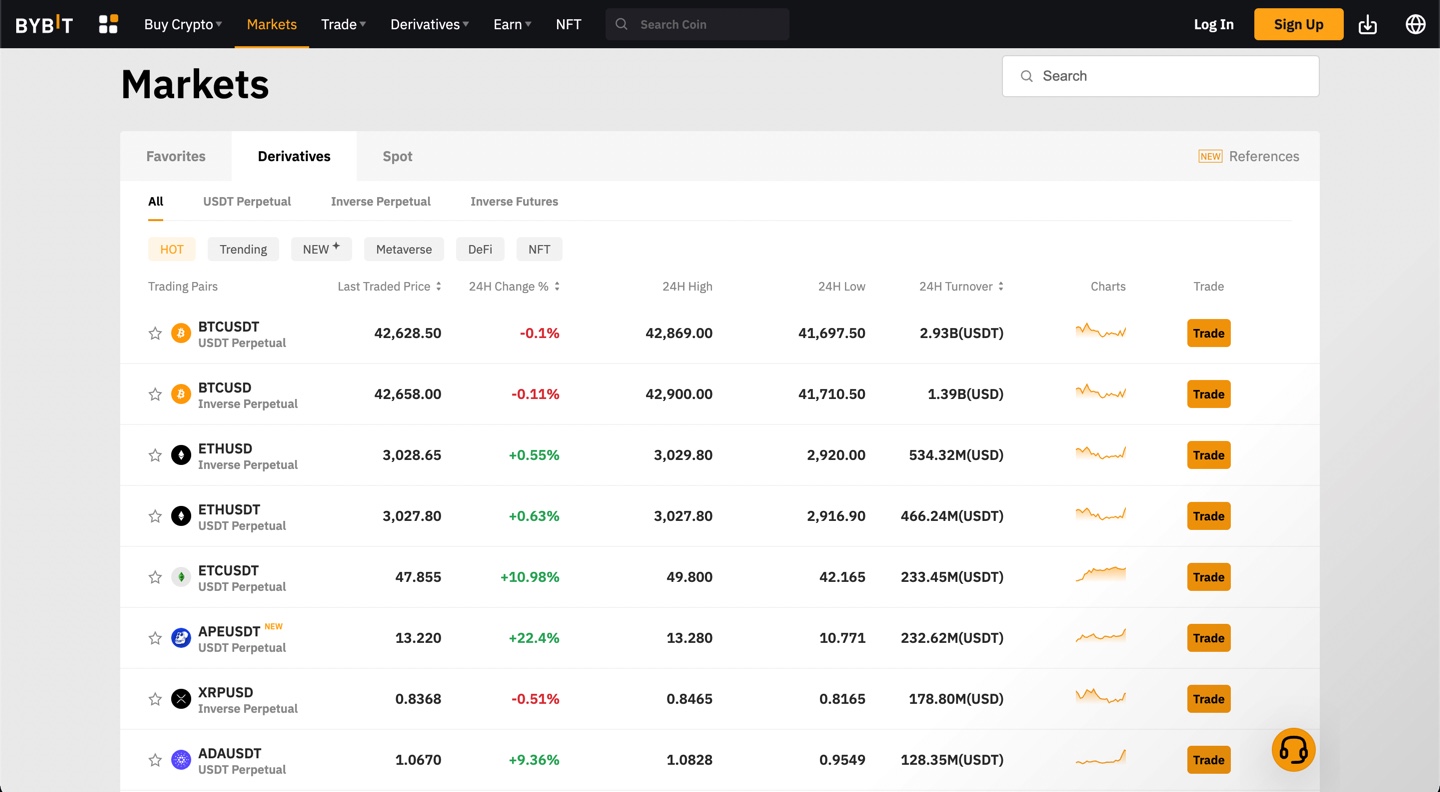Favorite ETCUSDT with the star
This screenshot has height=792, width=1440.
click(155, 577)
